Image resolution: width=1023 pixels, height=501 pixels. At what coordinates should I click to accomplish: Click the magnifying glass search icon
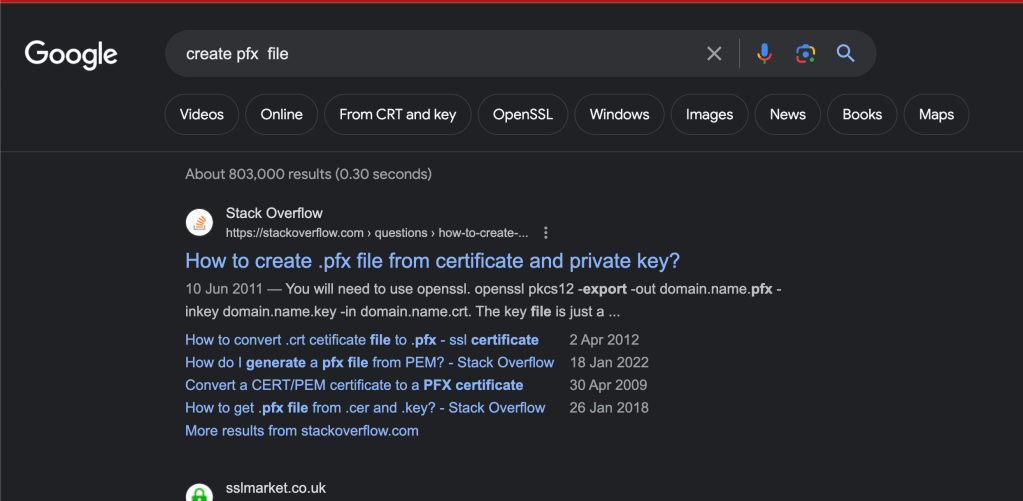pyautogui.click(x=846, y=53)
